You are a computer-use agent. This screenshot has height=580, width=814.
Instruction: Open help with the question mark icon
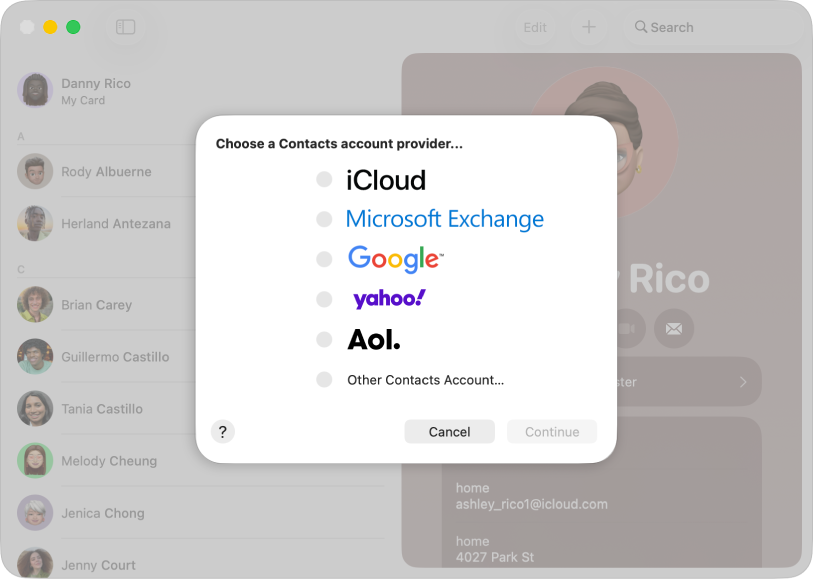coord(223,431)
